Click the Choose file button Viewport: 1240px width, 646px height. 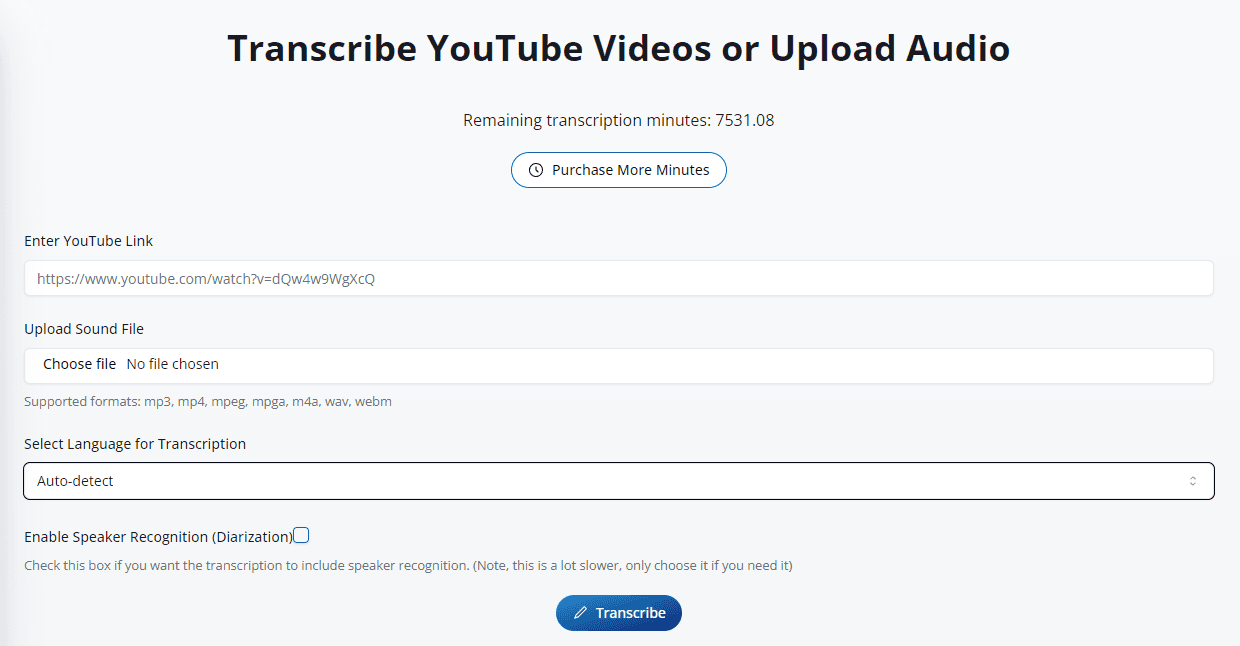79,364
